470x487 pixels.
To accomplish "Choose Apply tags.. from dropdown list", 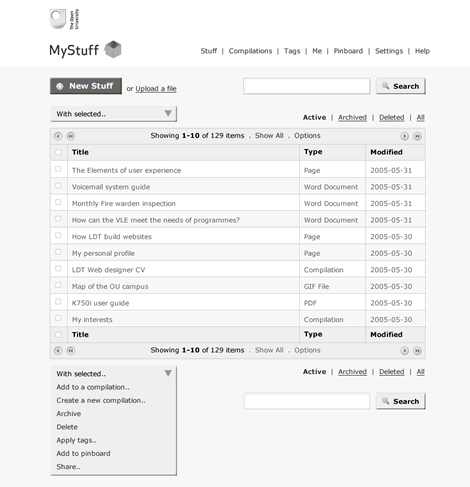I will [x=76, y=440].
